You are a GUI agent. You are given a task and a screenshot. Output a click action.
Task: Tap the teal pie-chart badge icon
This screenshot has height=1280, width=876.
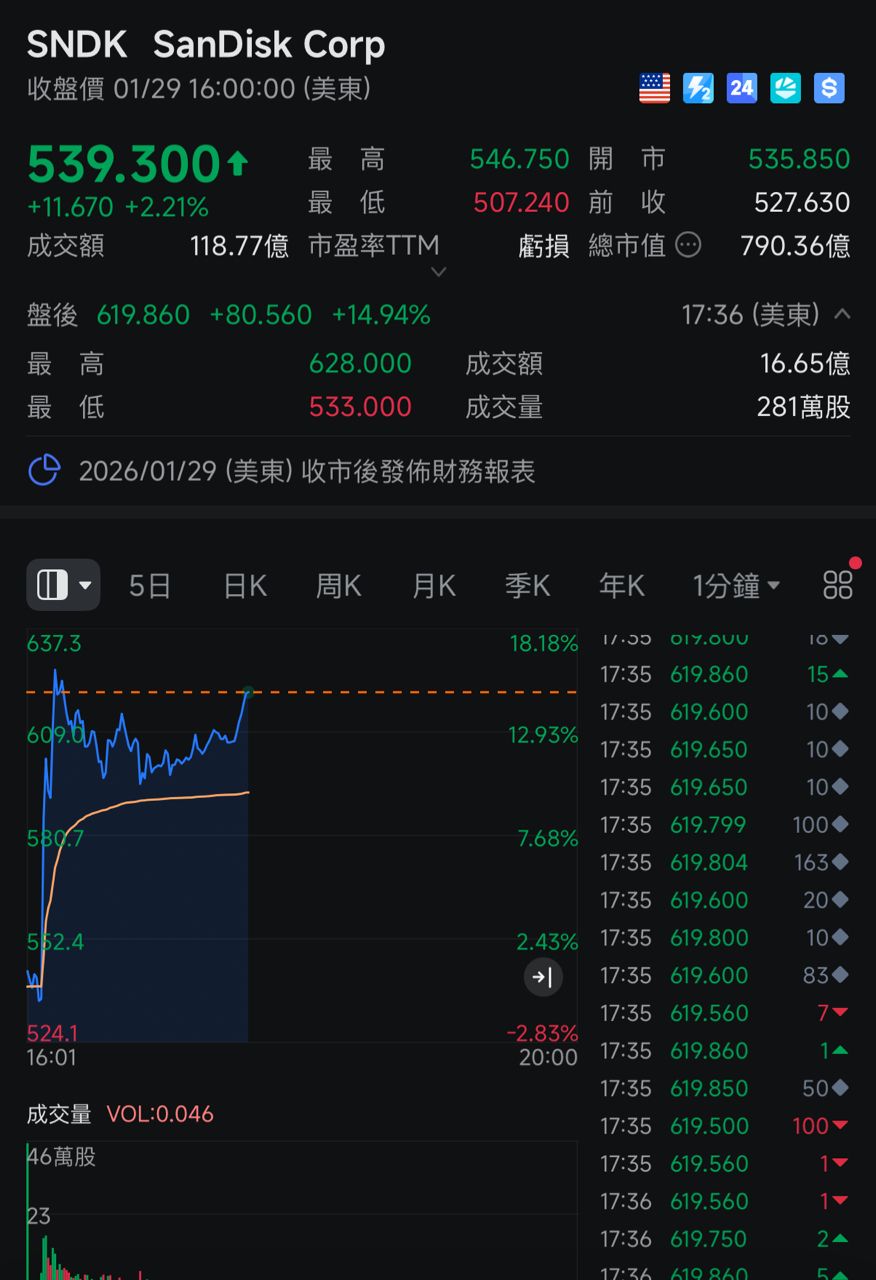click(786, 88)
